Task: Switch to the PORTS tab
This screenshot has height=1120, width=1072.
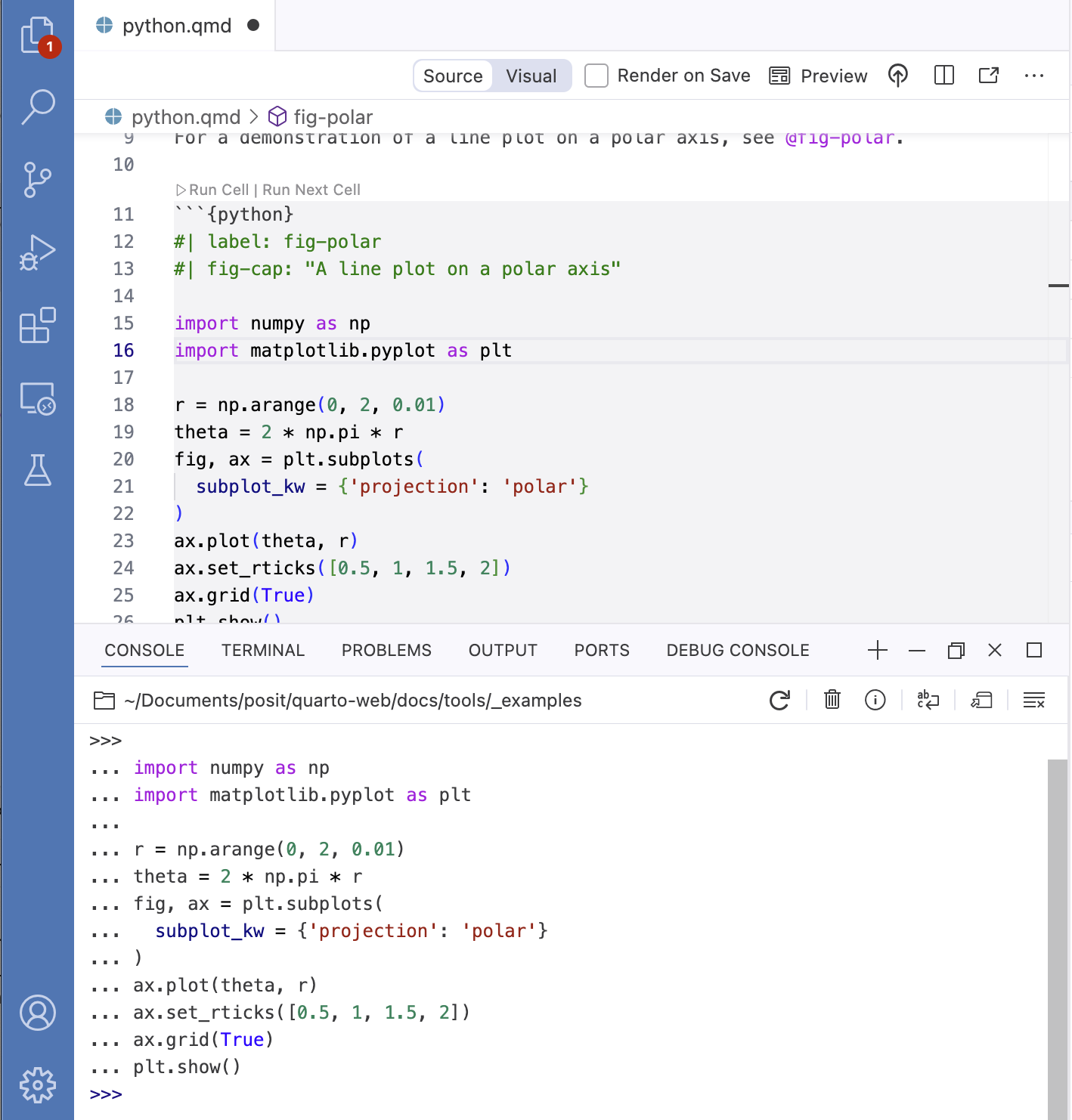Action: click(x=602, y=650)
